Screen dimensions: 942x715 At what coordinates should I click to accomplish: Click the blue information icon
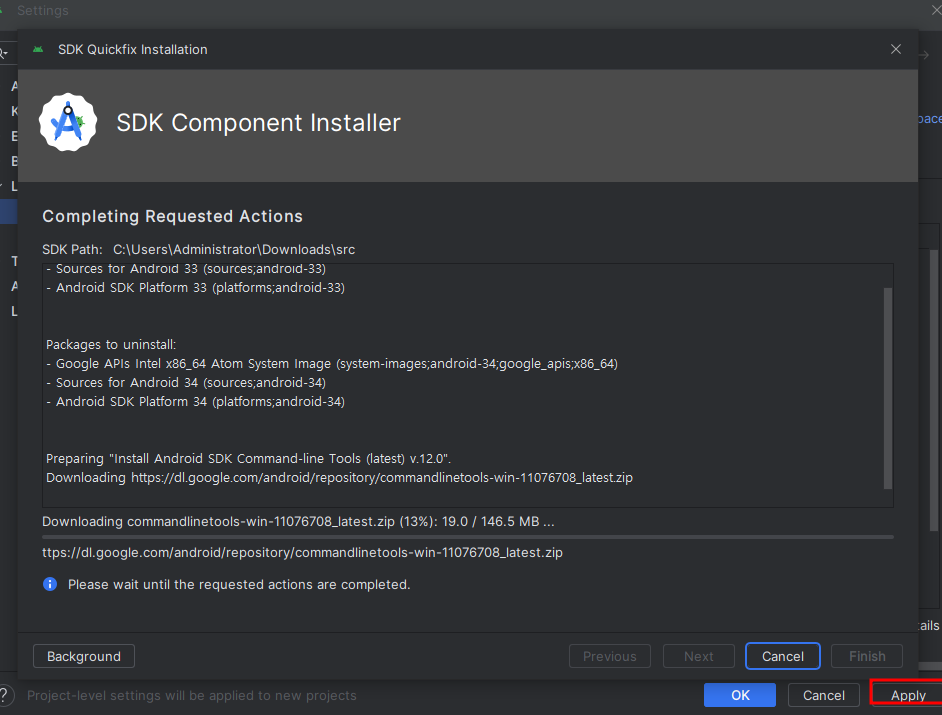pos(50,584)
